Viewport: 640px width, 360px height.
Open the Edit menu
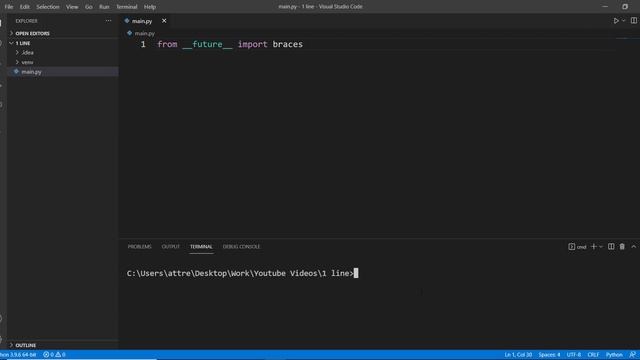24,7
